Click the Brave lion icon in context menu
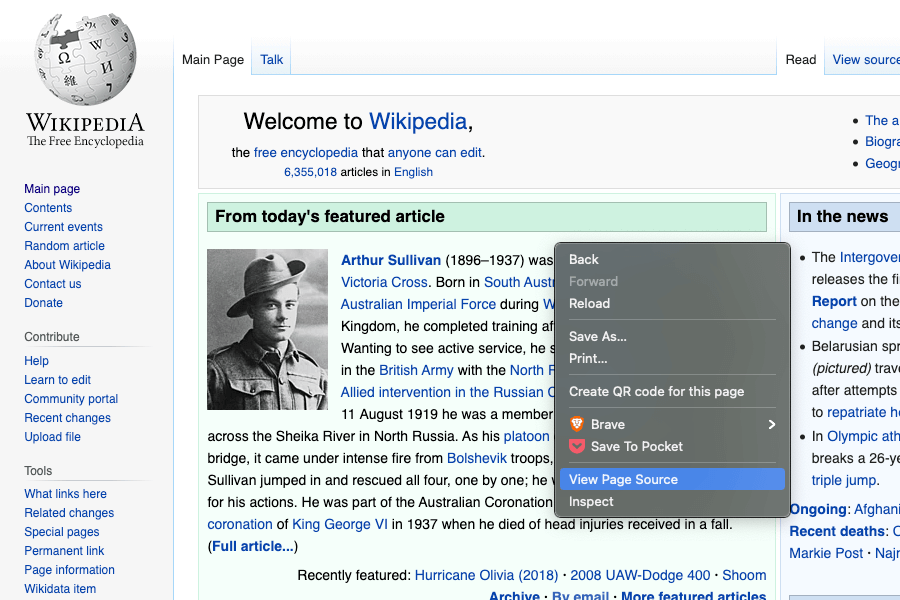Viewport: 900px width, 600px height. 577,424
